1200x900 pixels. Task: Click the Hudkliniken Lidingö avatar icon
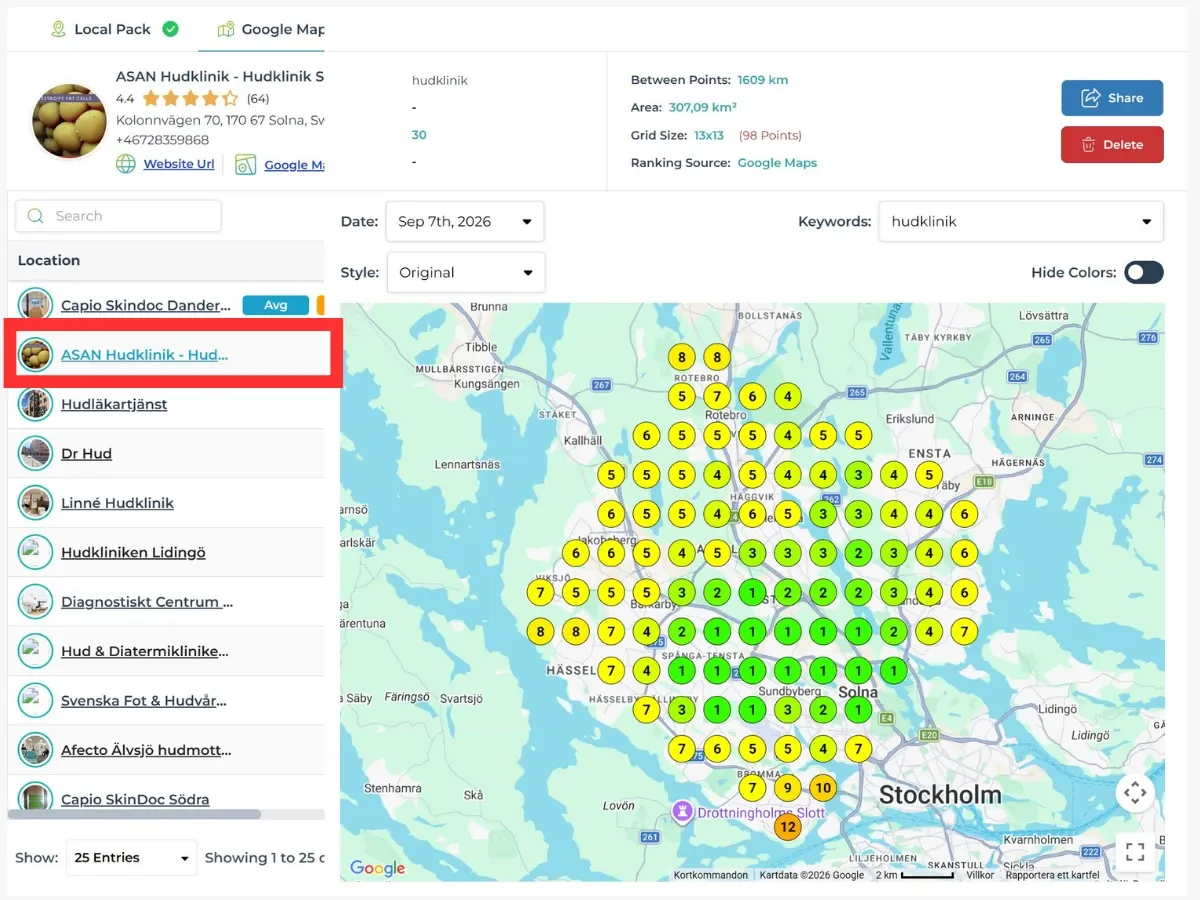tap(35, 552)
